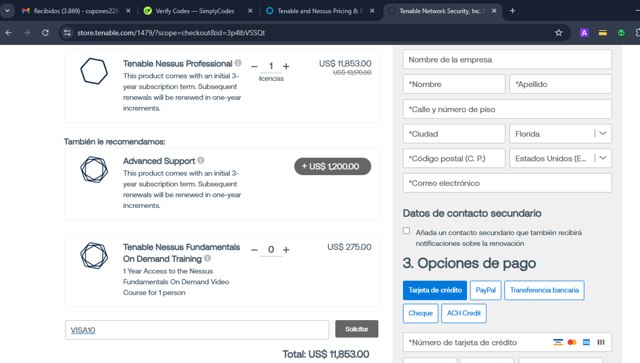Click the Ciudad field
640x363 pixels.
click(454, 134)
